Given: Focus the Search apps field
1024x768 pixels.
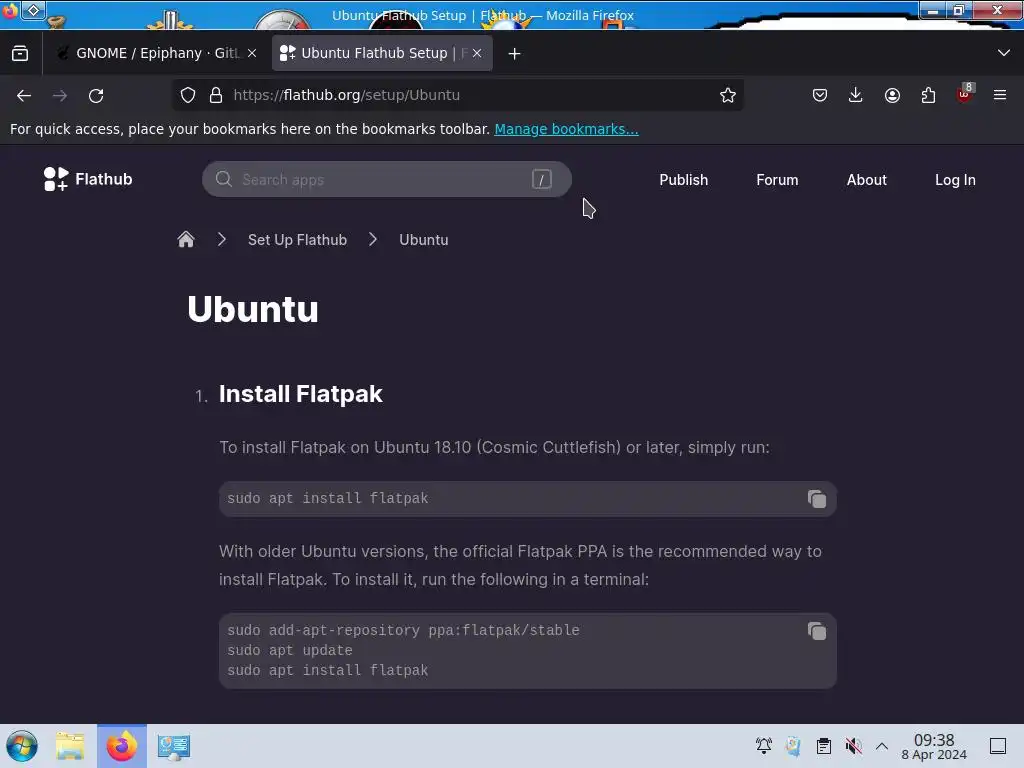Looking at the screenshot, I should (x=387, y=180).
